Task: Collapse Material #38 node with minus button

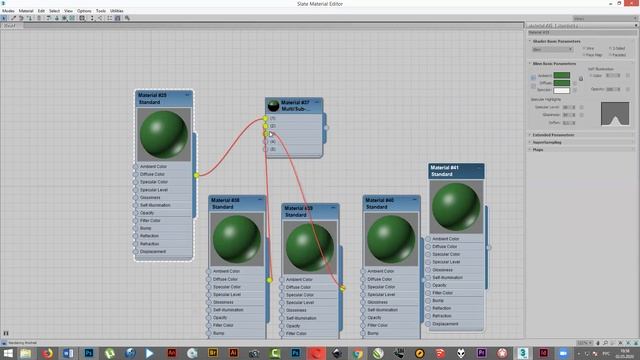Action: (260, 200)
